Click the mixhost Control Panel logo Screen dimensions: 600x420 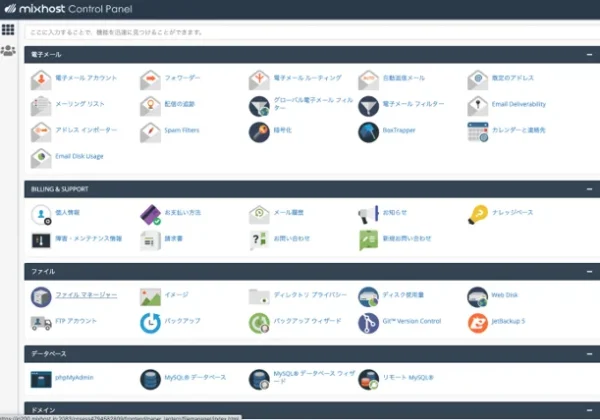tap(68, 9)
